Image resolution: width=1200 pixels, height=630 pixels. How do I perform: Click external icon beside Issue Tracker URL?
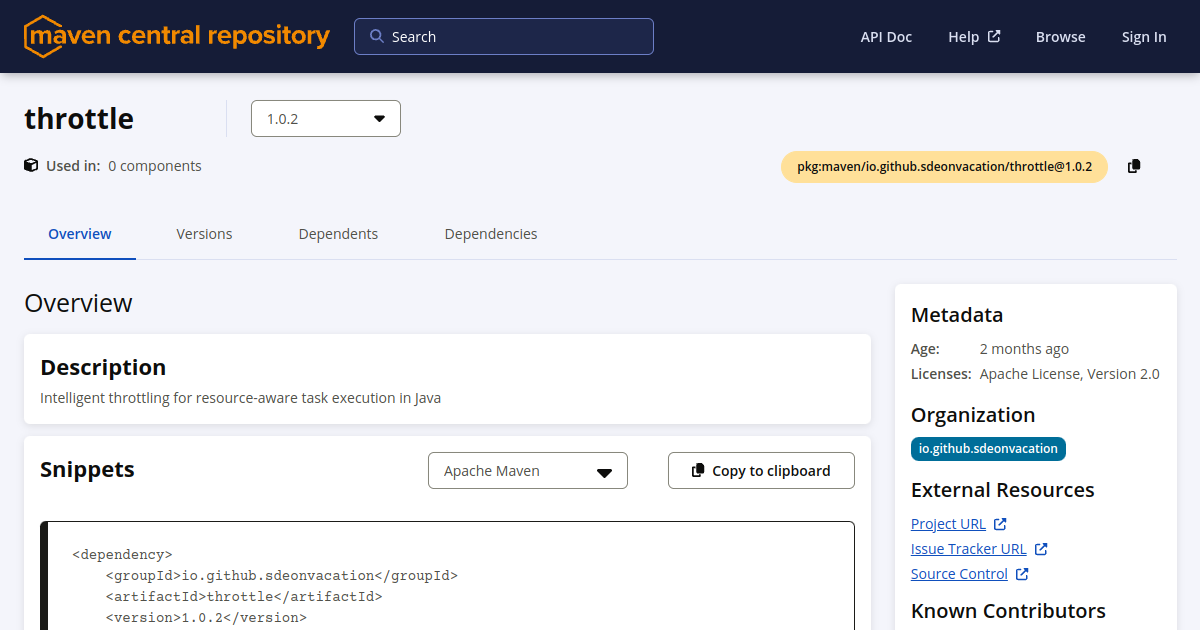1041,549
